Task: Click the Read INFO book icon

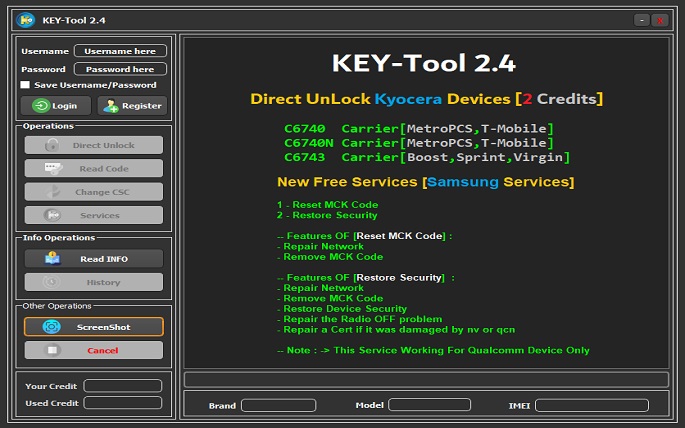Action: (x=52, y=259)
